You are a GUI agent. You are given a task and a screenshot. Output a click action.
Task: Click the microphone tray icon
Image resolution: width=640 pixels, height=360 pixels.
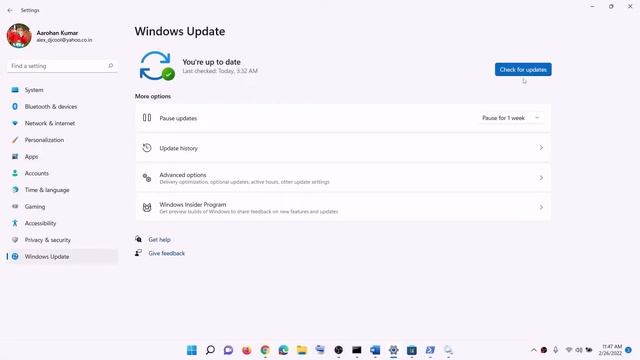point(556,350)
